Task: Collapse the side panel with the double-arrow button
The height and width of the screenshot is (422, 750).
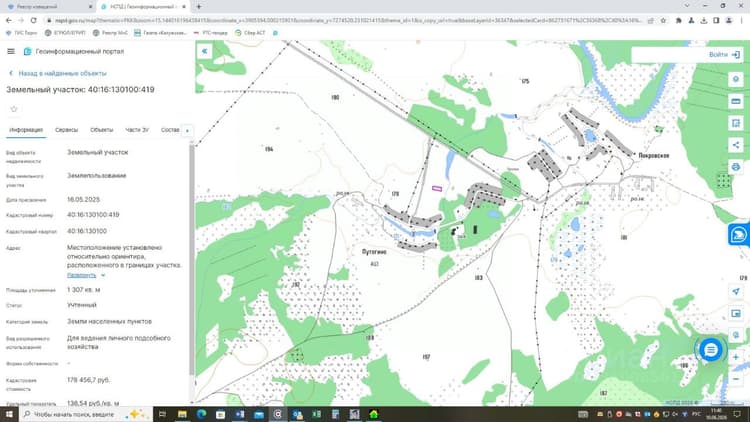Action: (x=204, y=51)
